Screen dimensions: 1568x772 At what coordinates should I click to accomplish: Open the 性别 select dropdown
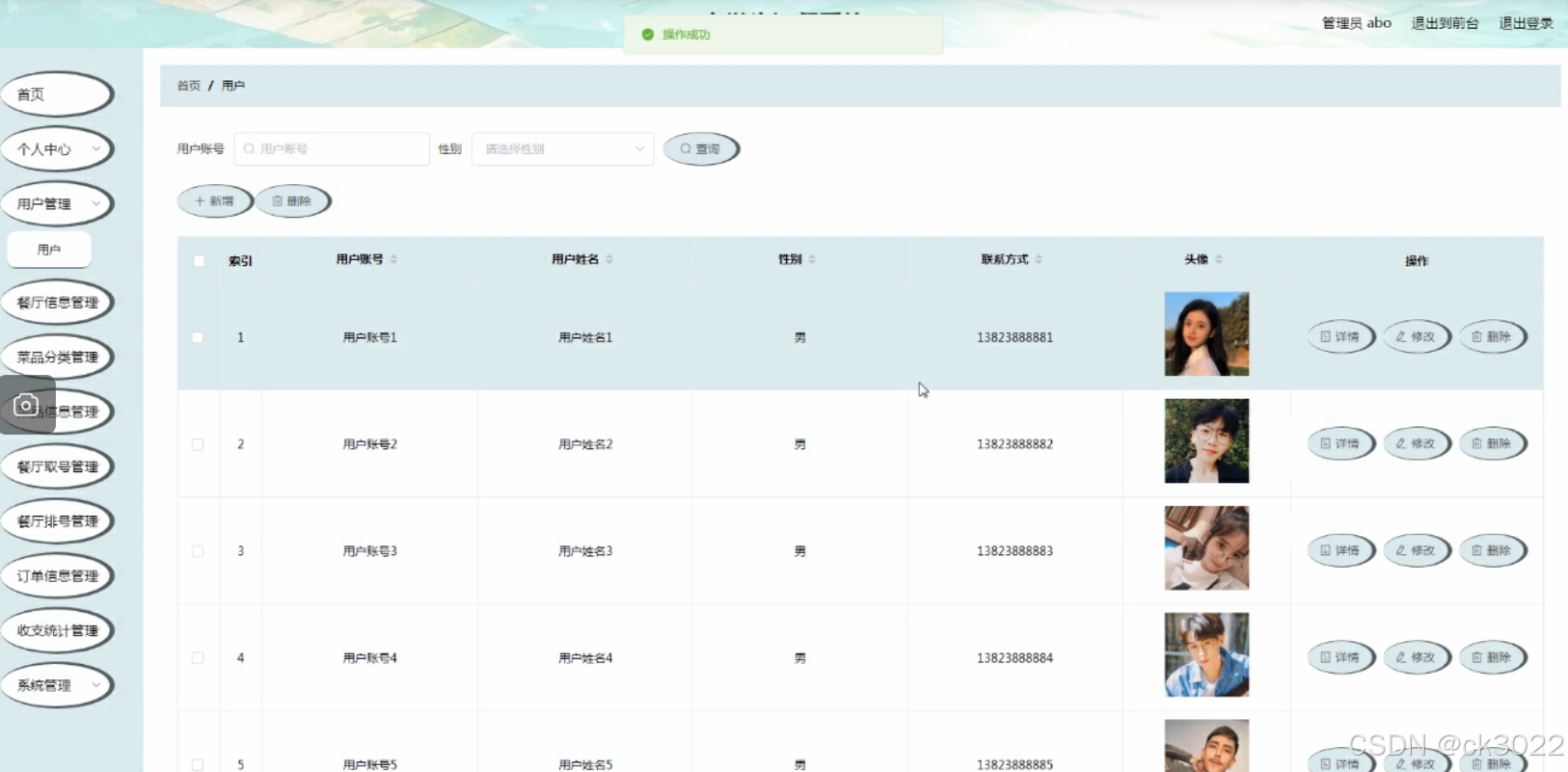click(x=562, y=149)
